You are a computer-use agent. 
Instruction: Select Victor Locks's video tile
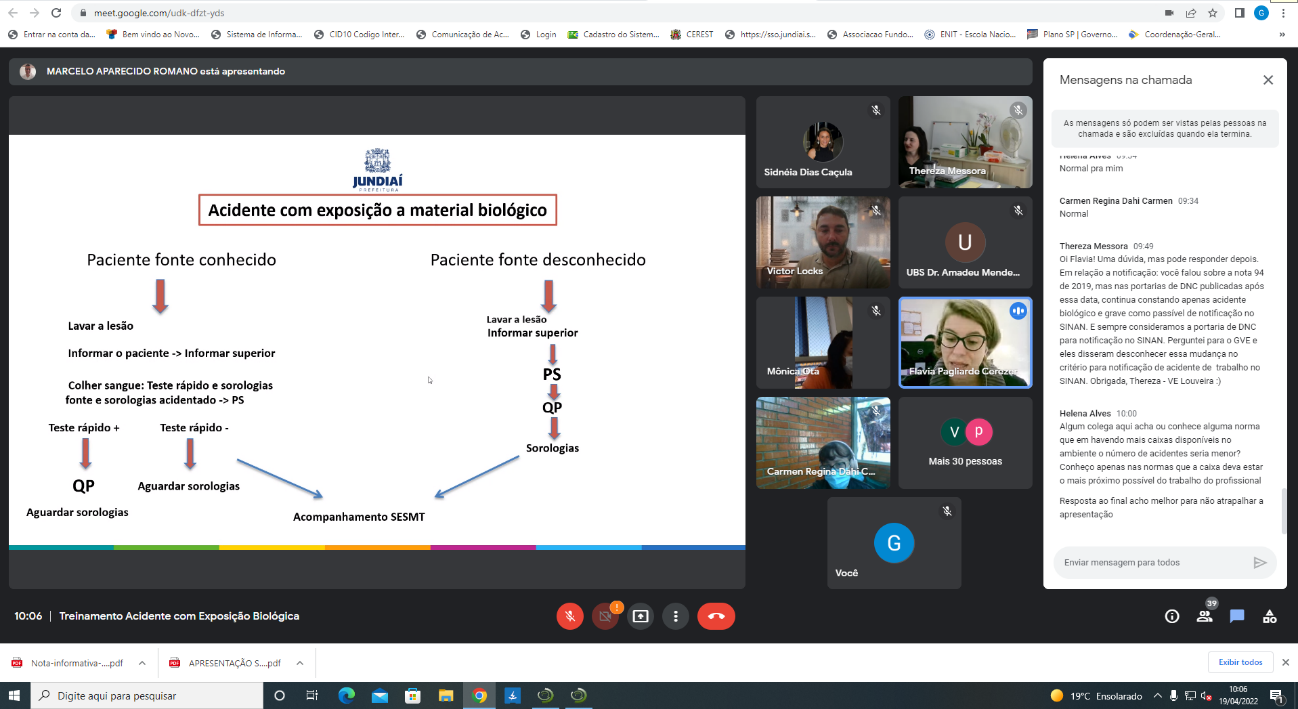click(x=823, y=242)
